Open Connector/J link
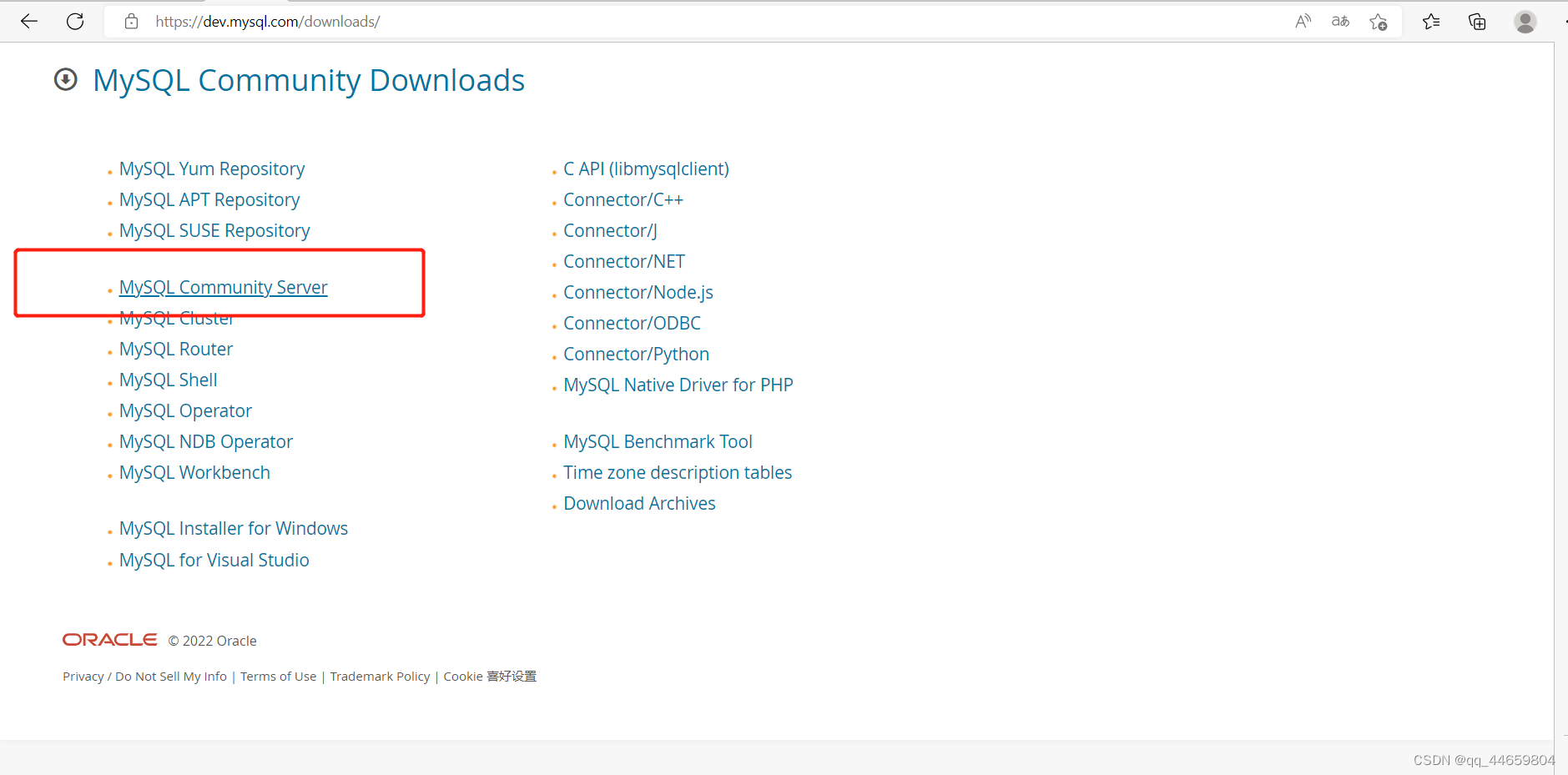 point(611,231)
